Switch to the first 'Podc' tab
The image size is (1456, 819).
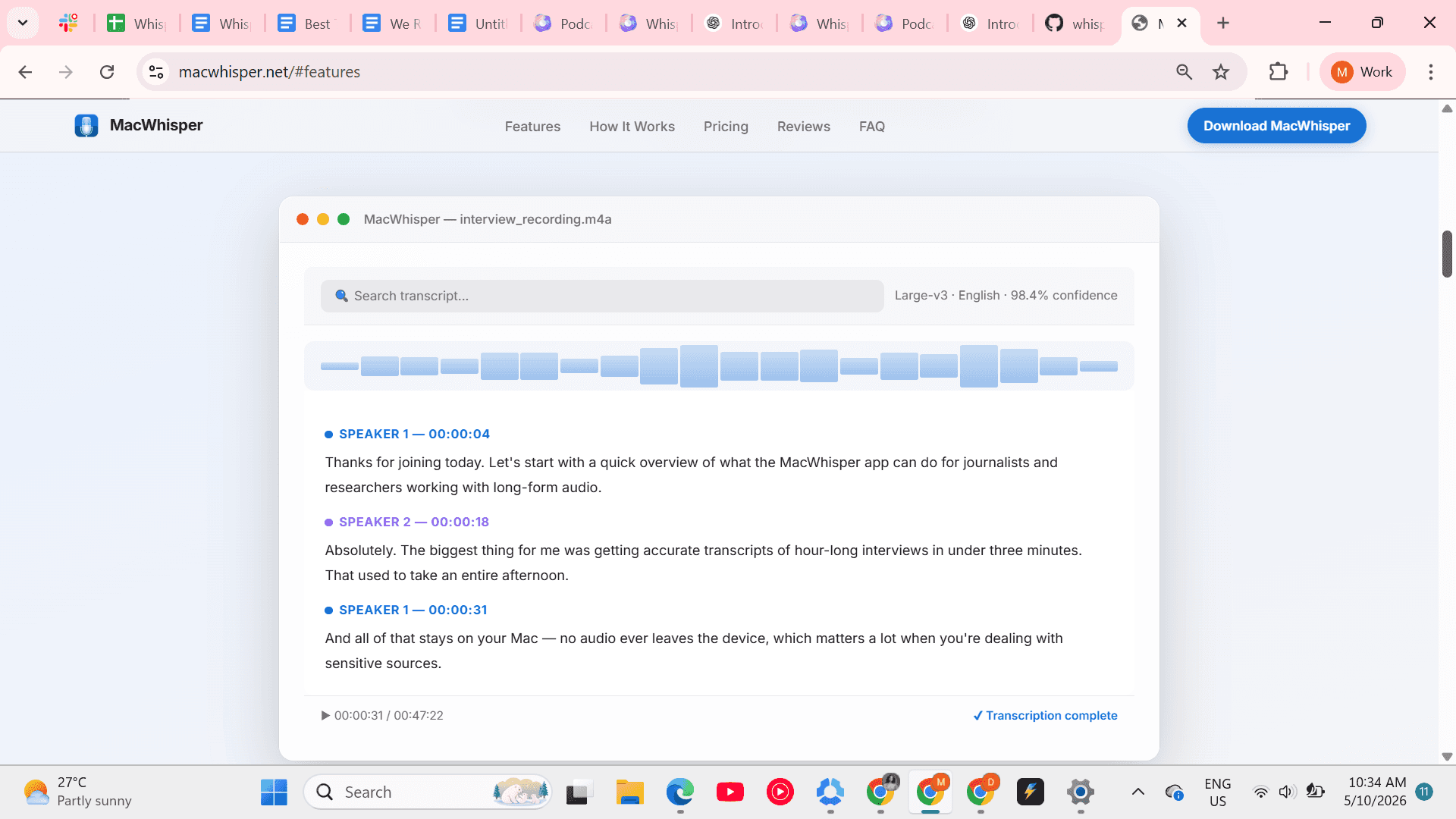(563, 23)
